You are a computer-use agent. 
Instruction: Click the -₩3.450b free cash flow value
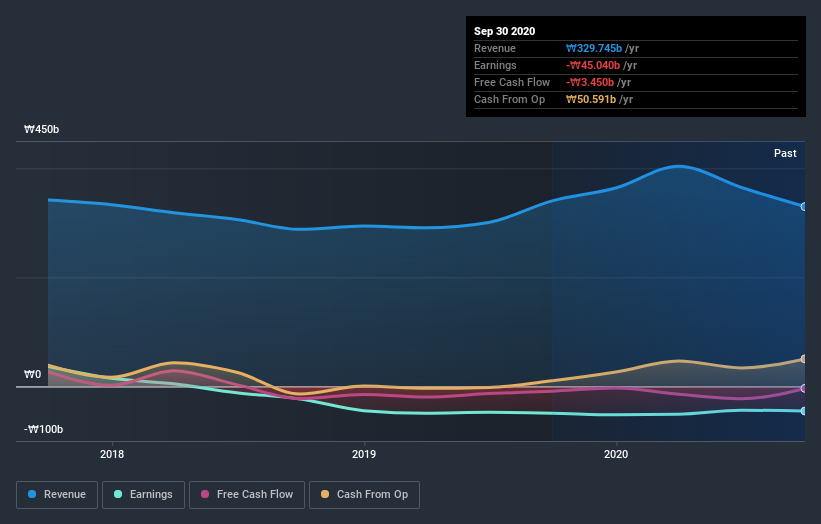click(x=590, y=82)
